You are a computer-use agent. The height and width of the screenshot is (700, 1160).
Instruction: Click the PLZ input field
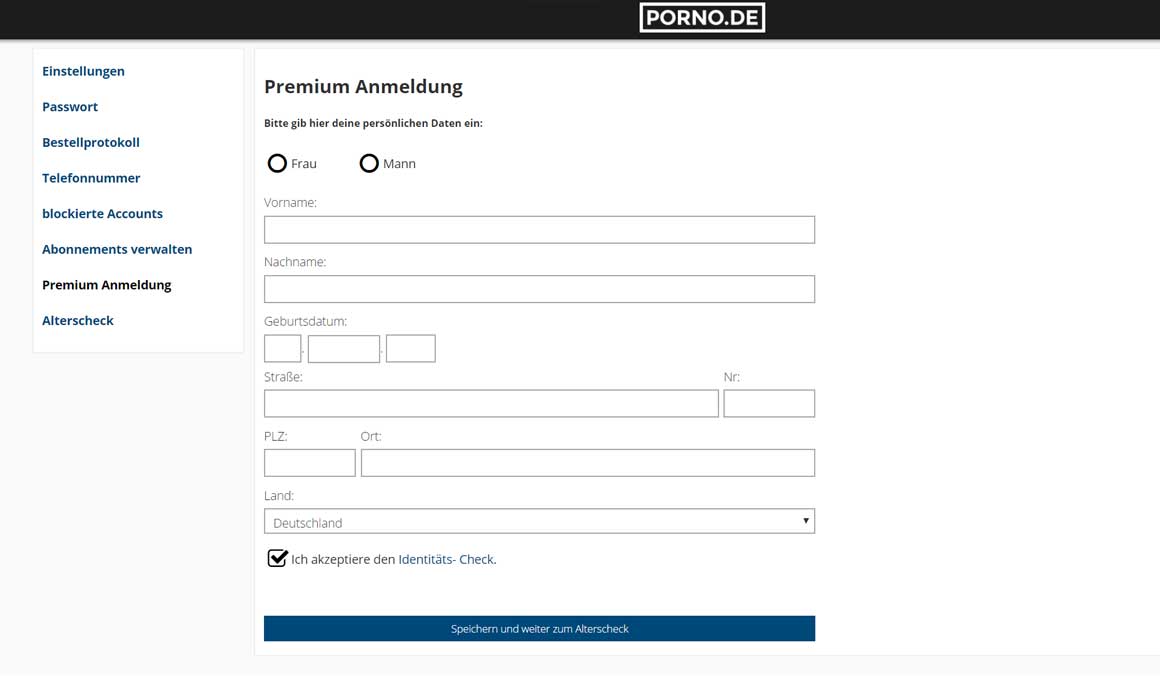309,462
